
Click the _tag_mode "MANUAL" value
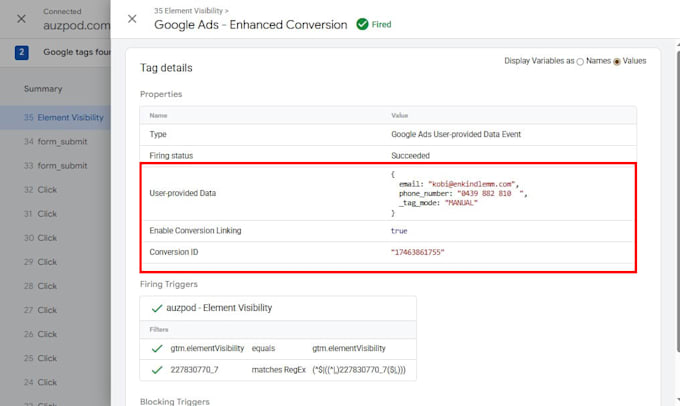pos(461,203)
